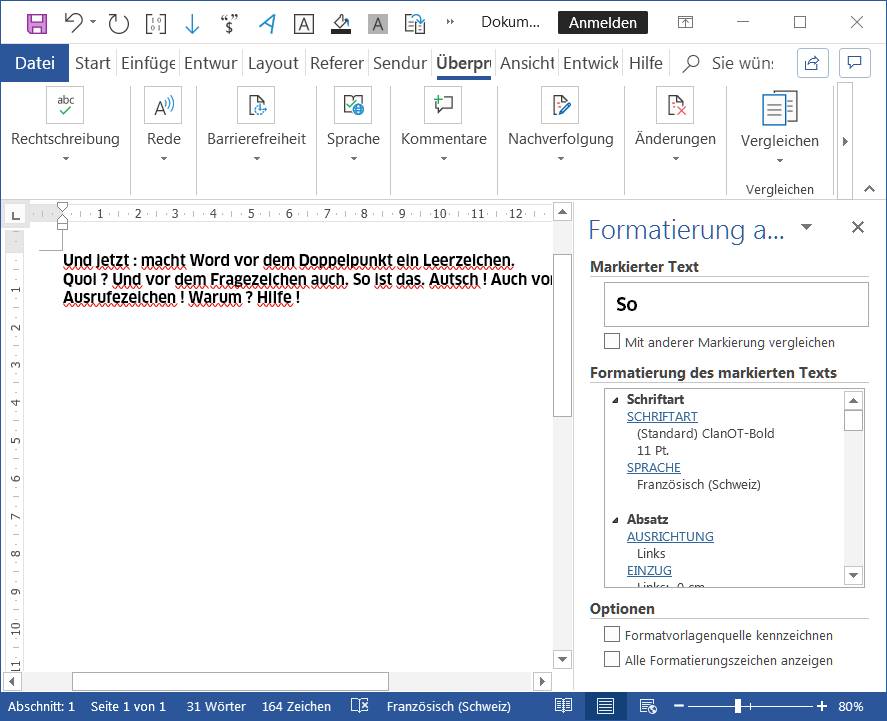Click the Vergleichen compare documents icon
Viewport: 887px width, 721px height.
pyautogui.click(x=780, y=107)
